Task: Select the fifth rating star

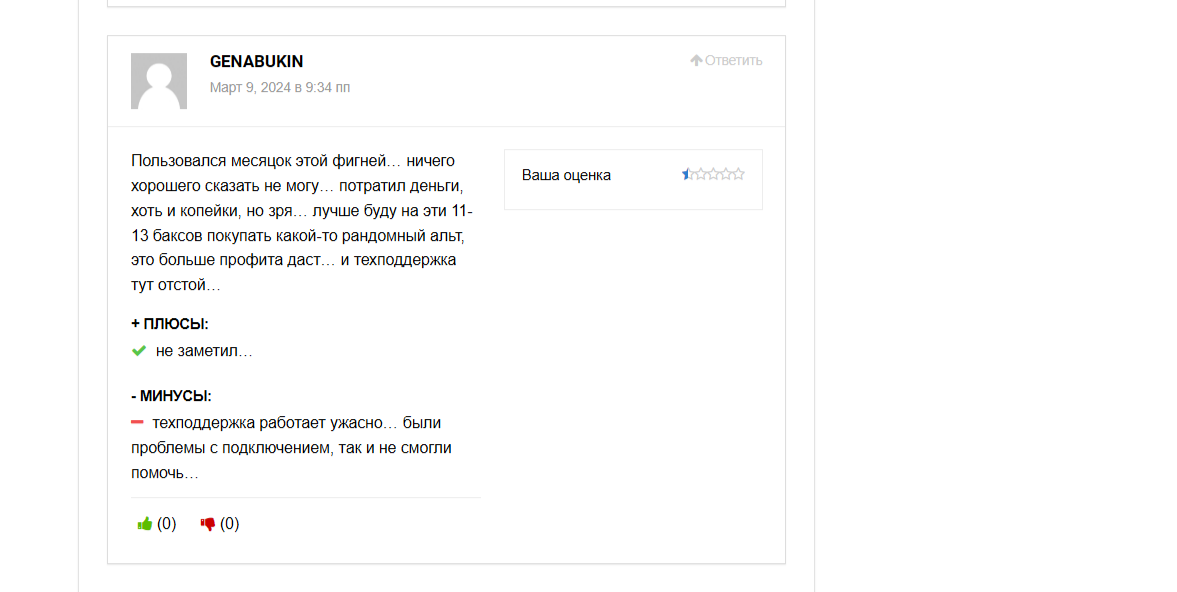Action: (x=739, y=174)
